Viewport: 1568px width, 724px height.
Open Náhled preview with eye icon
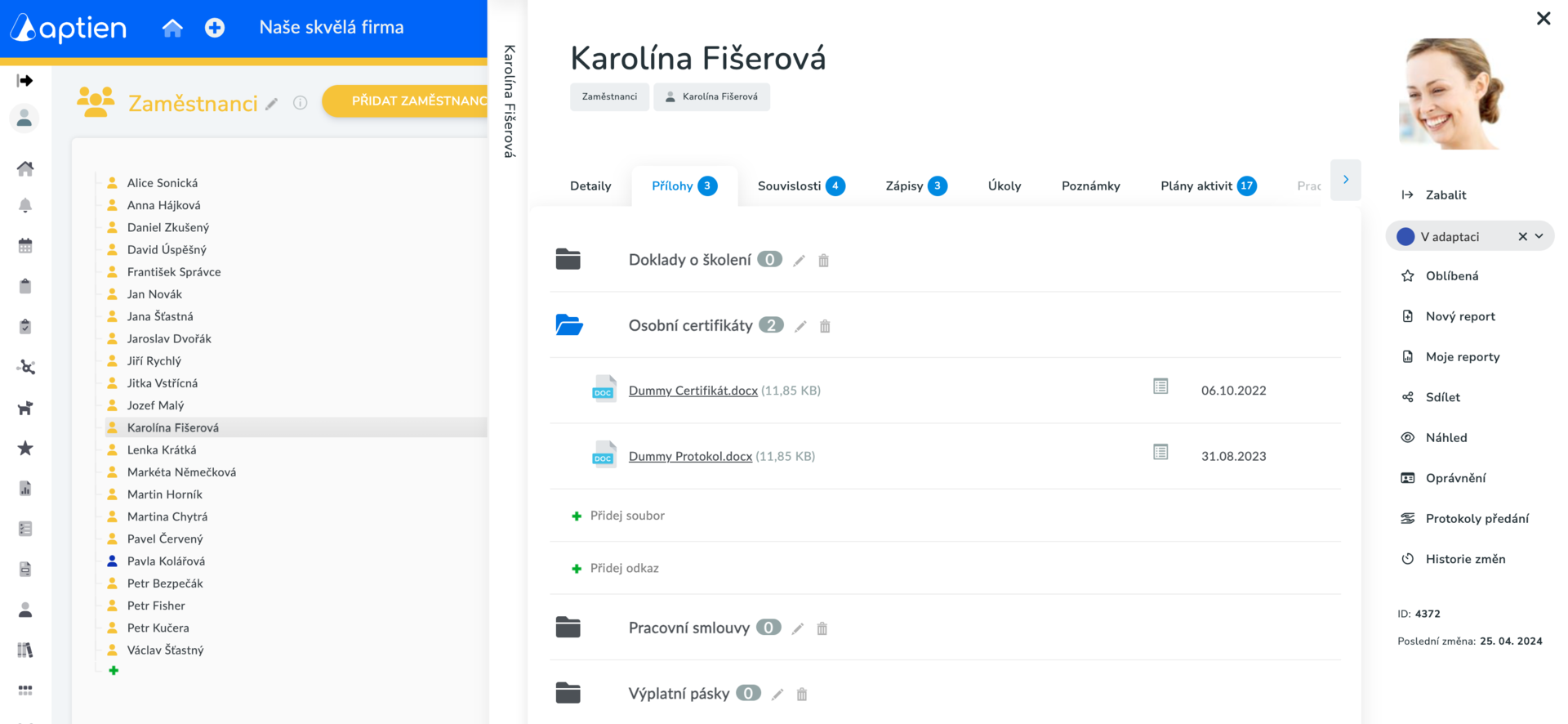click(1434, 437)
